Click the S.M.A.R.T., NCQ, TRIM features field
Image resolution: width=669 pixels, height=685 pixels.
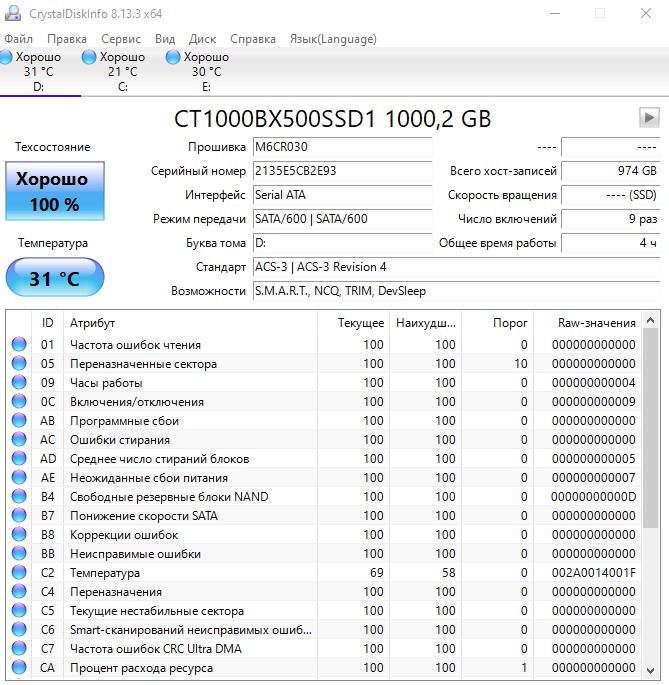(457, 291)
